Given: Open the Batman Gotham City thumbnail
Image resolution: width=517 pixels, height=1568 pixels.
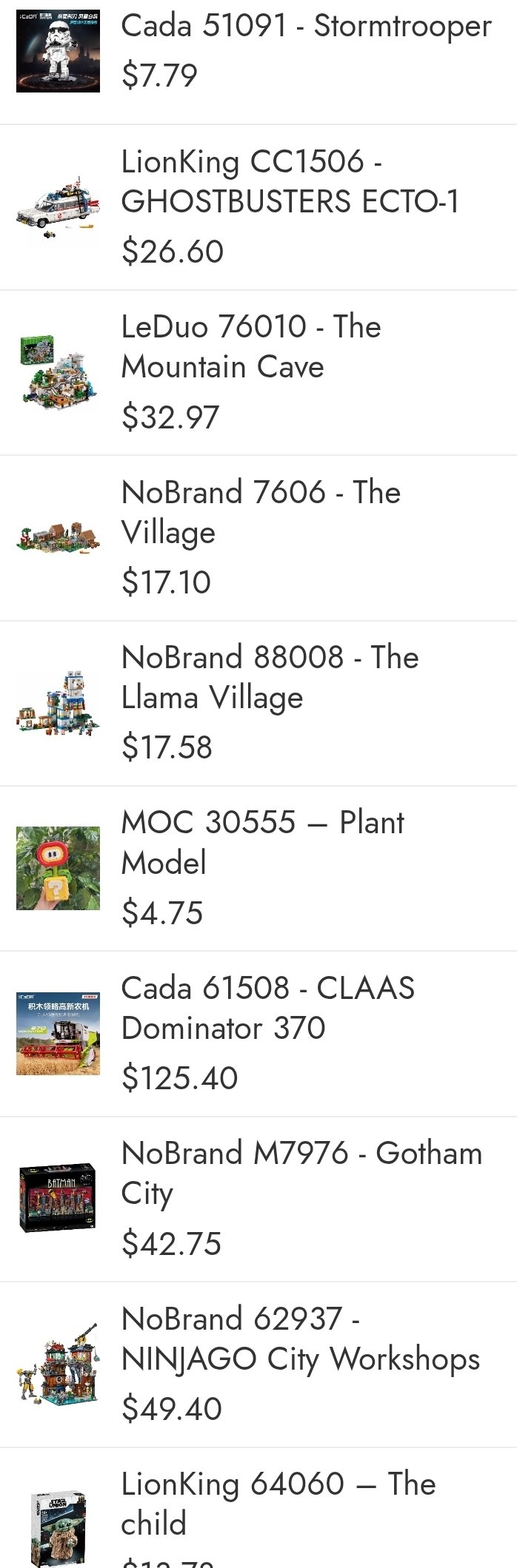Looking at the screenshot, I should pos(58,1199).
